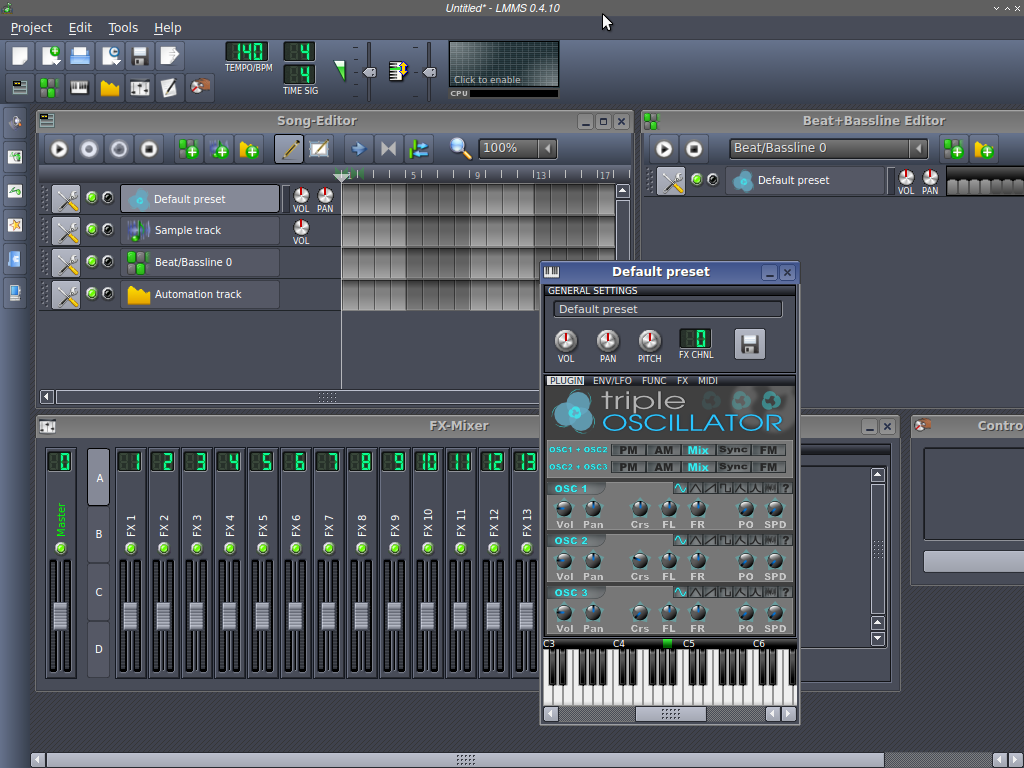Show the FX Mixer via toolbar icon
Viewport: 1024px width, 768px height.
pos(140,88)
